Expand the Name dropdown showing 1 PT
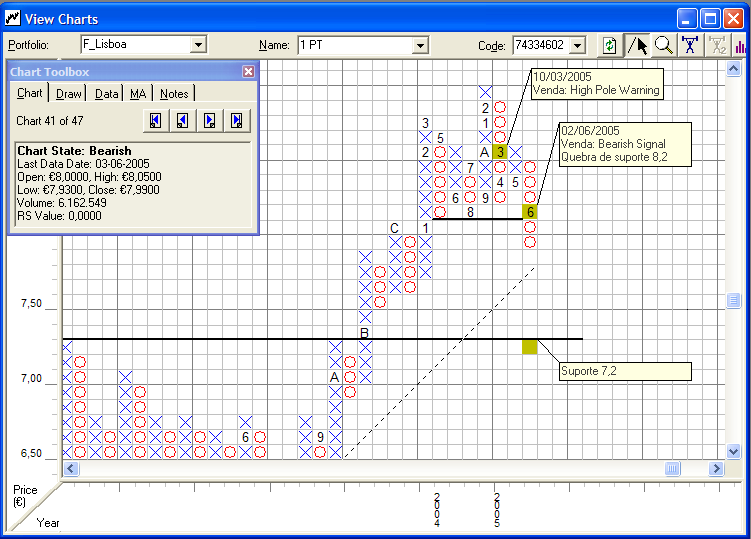The width and height of the screenshot is (751, 539). point(420,45)
